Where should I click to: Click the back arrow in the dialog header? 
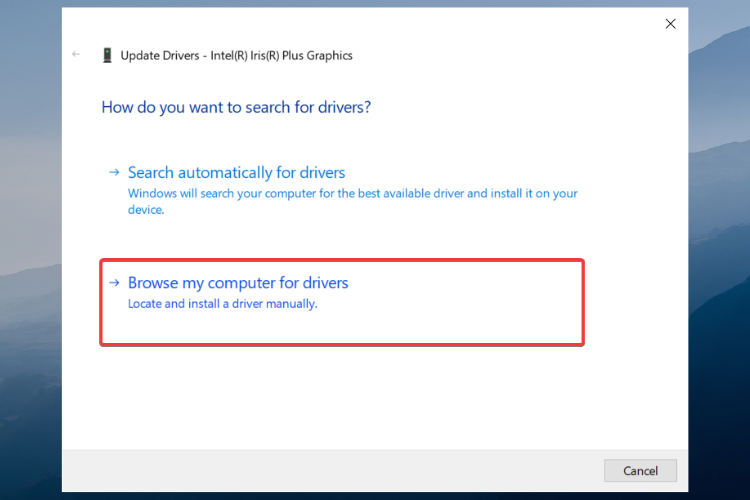[76, 54]
